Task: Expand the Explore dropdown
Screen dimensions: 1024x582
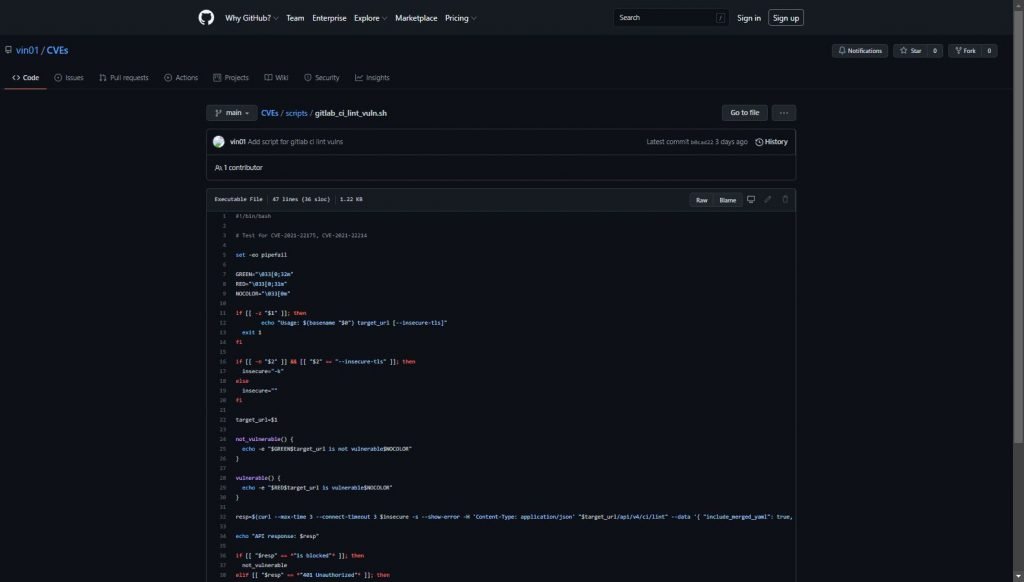Action: click(x=370, y=18)
